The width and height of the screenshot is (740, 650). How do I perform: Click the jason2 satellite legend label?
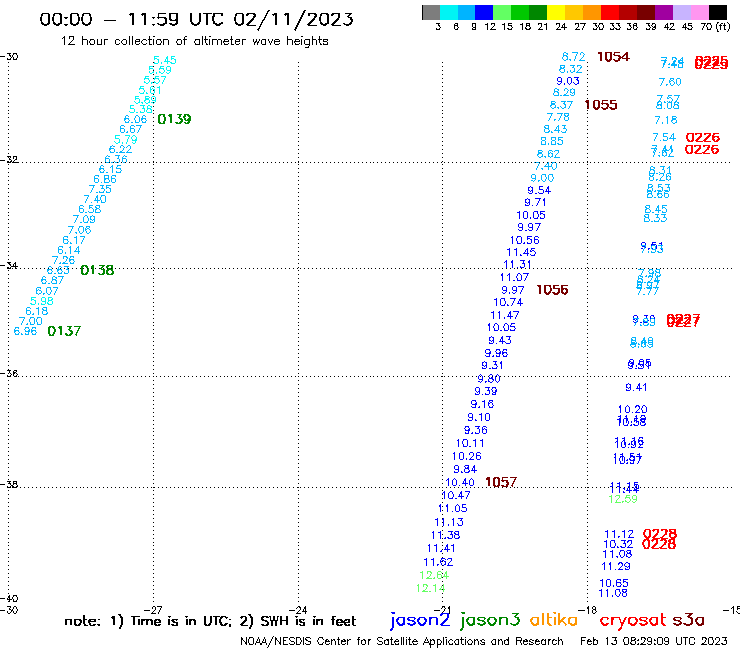[x=420, y=620]
